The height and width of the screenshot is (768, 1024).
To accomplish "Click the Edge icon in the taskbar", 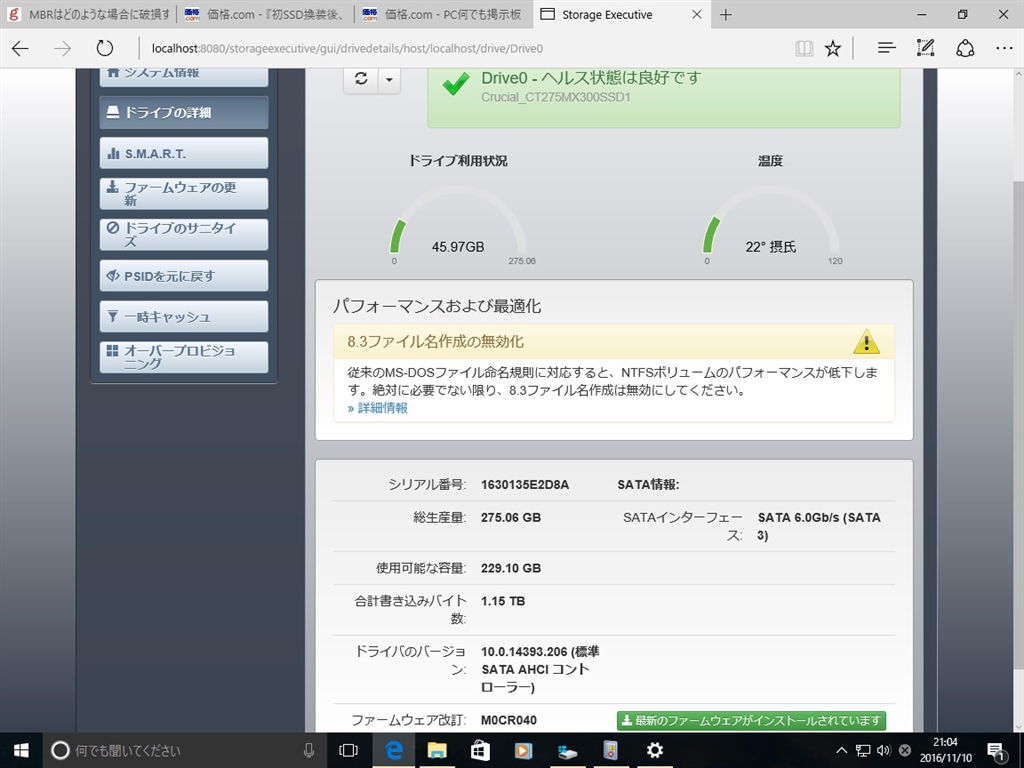I will [394, 750].
